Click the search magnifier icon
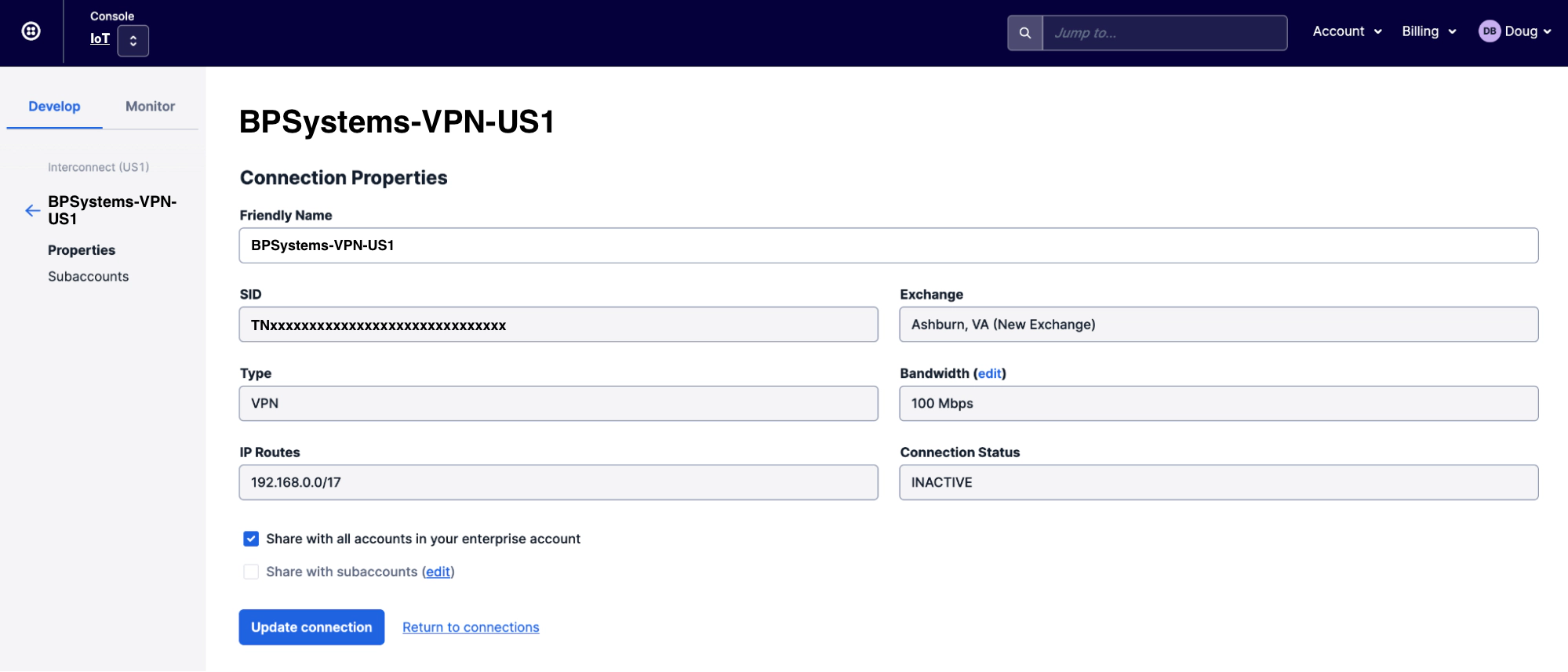1568x672 pixels. point(1024,33)
